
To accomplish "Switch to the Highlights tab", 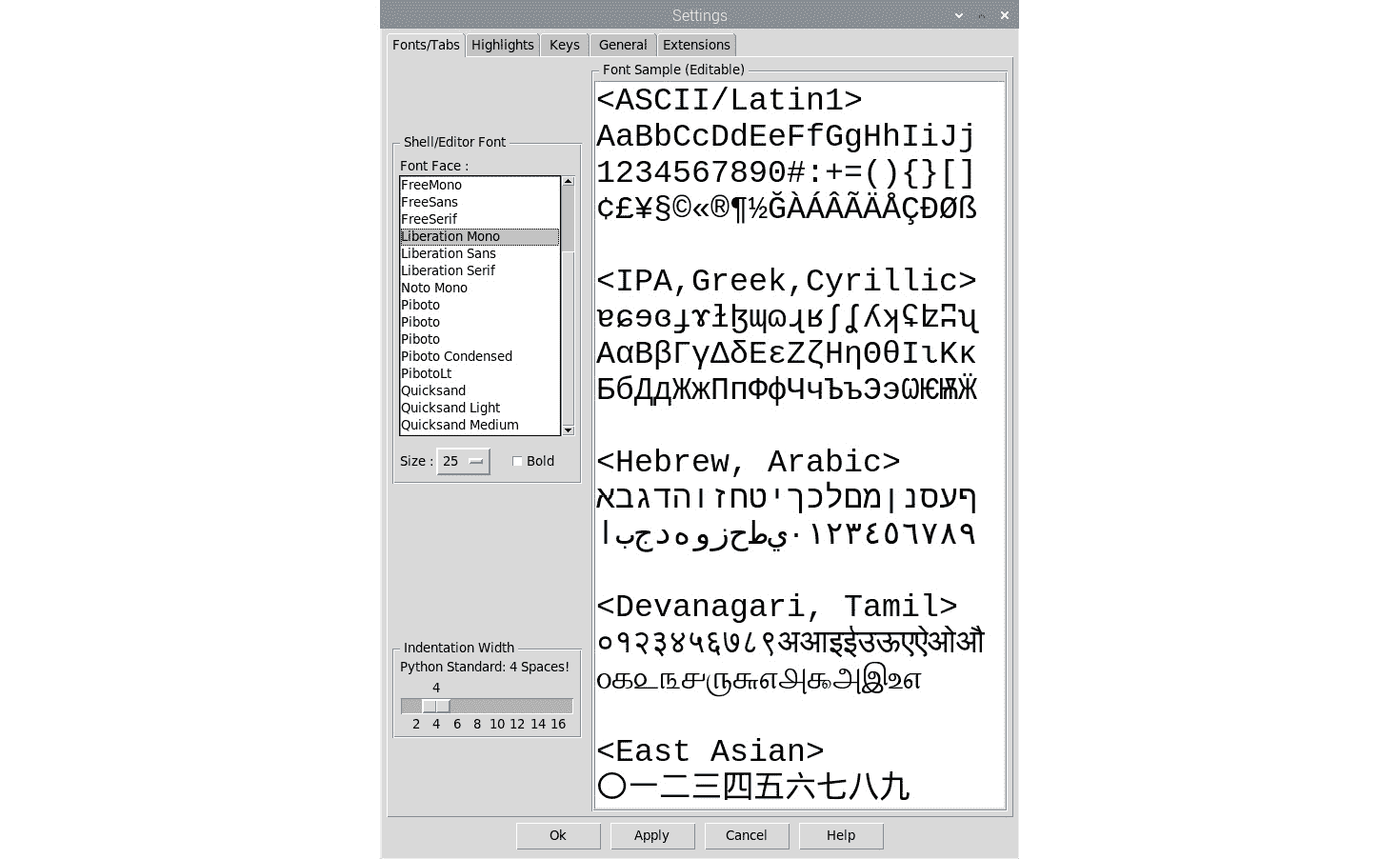I will [x=502, y=45].
